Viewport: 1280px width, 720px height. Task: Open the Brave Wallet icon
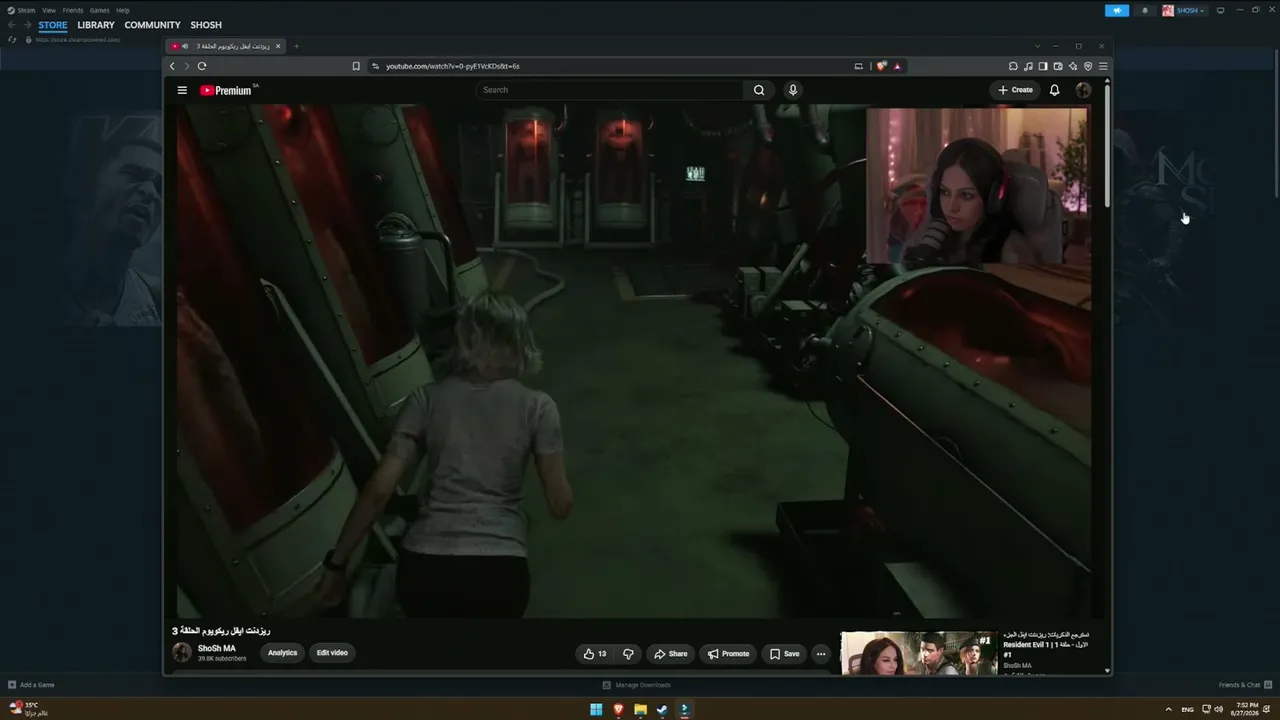click(1058, 66)
